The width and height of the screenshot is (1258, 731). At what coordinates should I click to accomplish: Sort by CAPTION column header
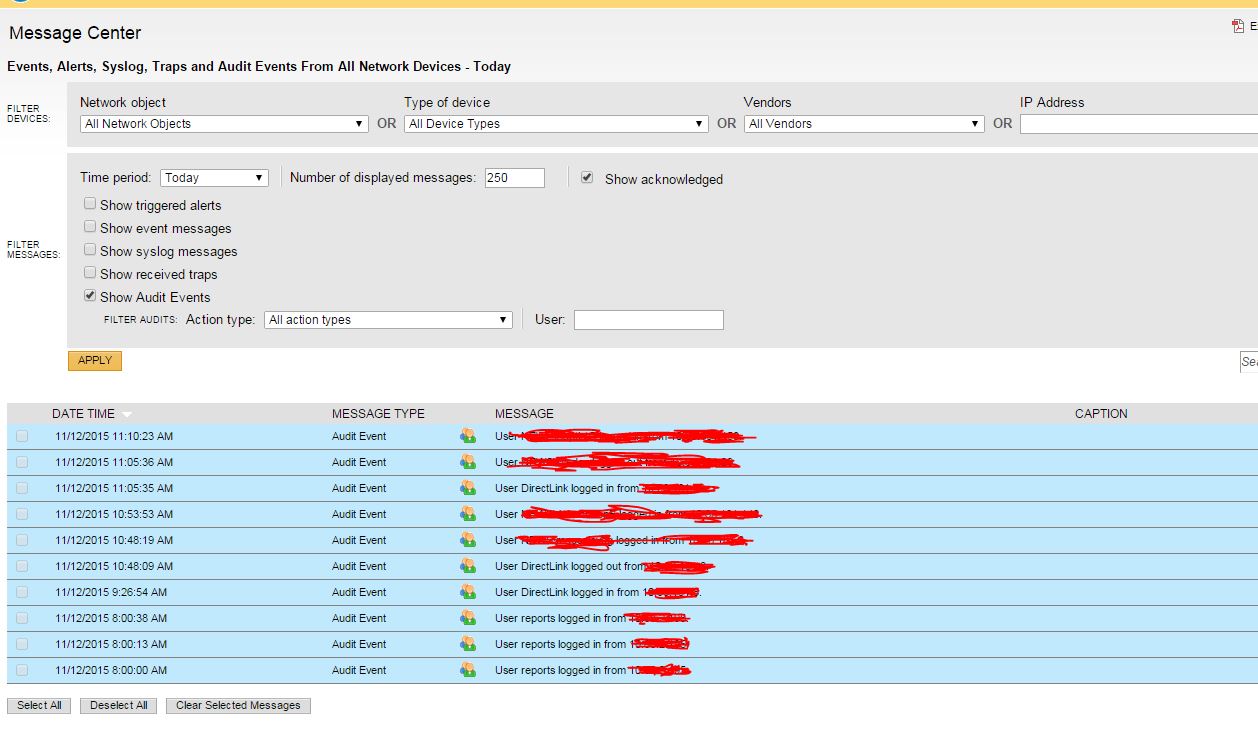1101,414
